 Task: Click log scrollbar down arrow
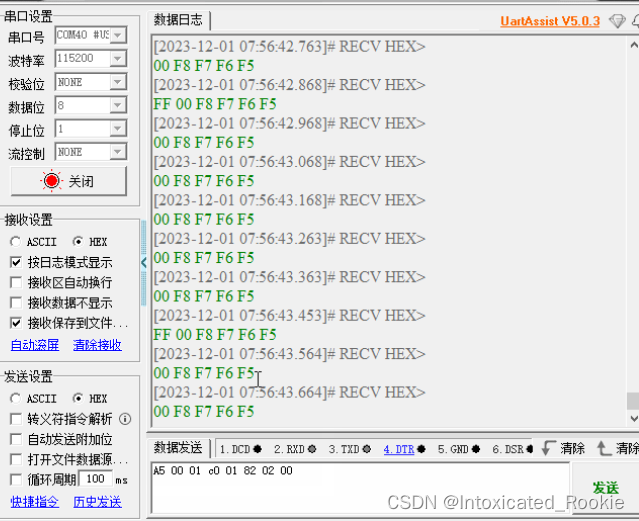pyautogui.click(x=634, y=418)
